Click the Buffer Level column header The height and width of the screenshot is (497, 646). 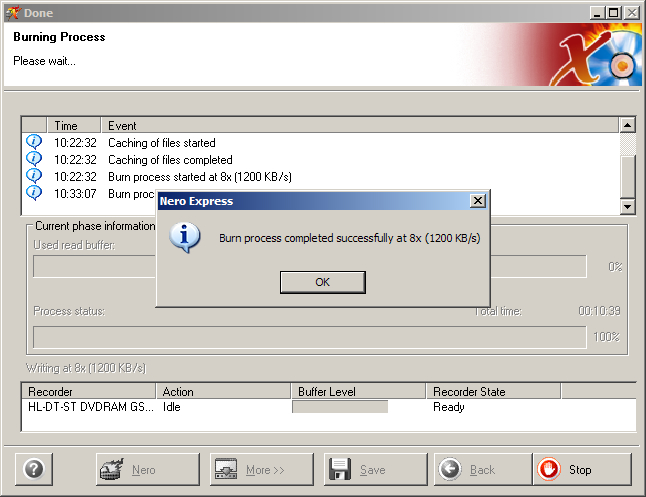358,392
